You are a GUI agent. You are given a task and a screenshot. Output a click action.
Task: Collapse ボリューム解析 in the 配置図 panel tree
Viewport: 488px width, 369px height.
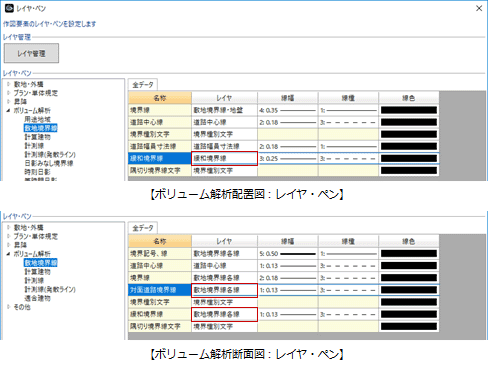point(9,110)
